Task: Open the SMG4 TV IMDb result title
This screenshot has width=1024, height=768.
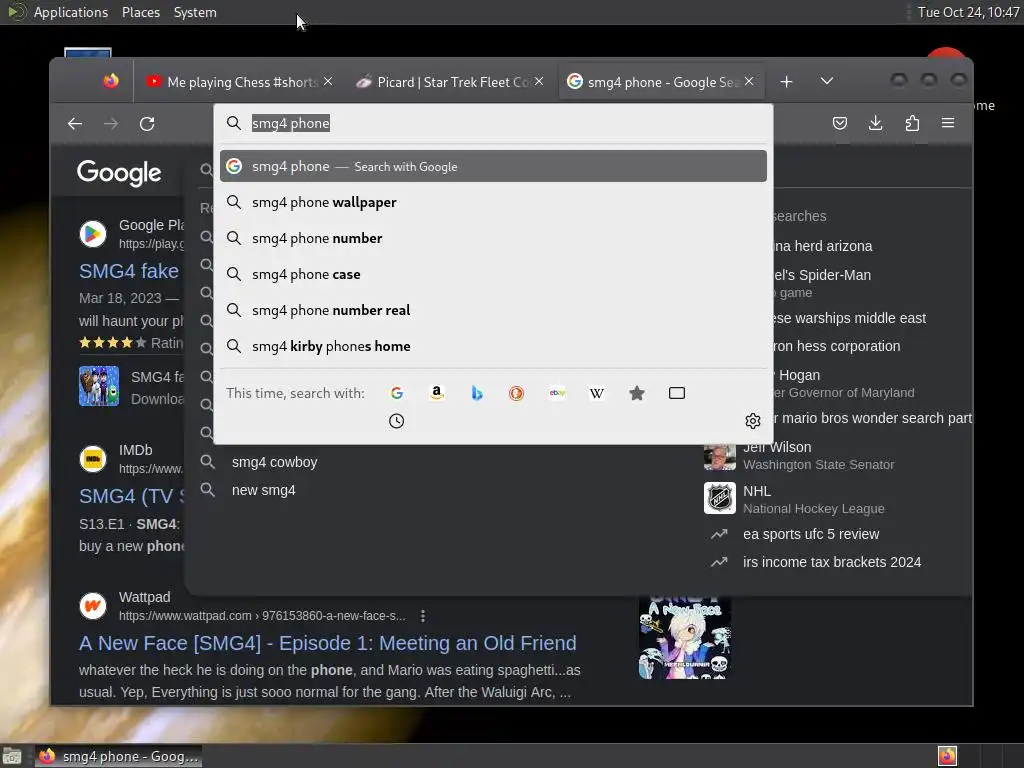Action: point(132,496)
